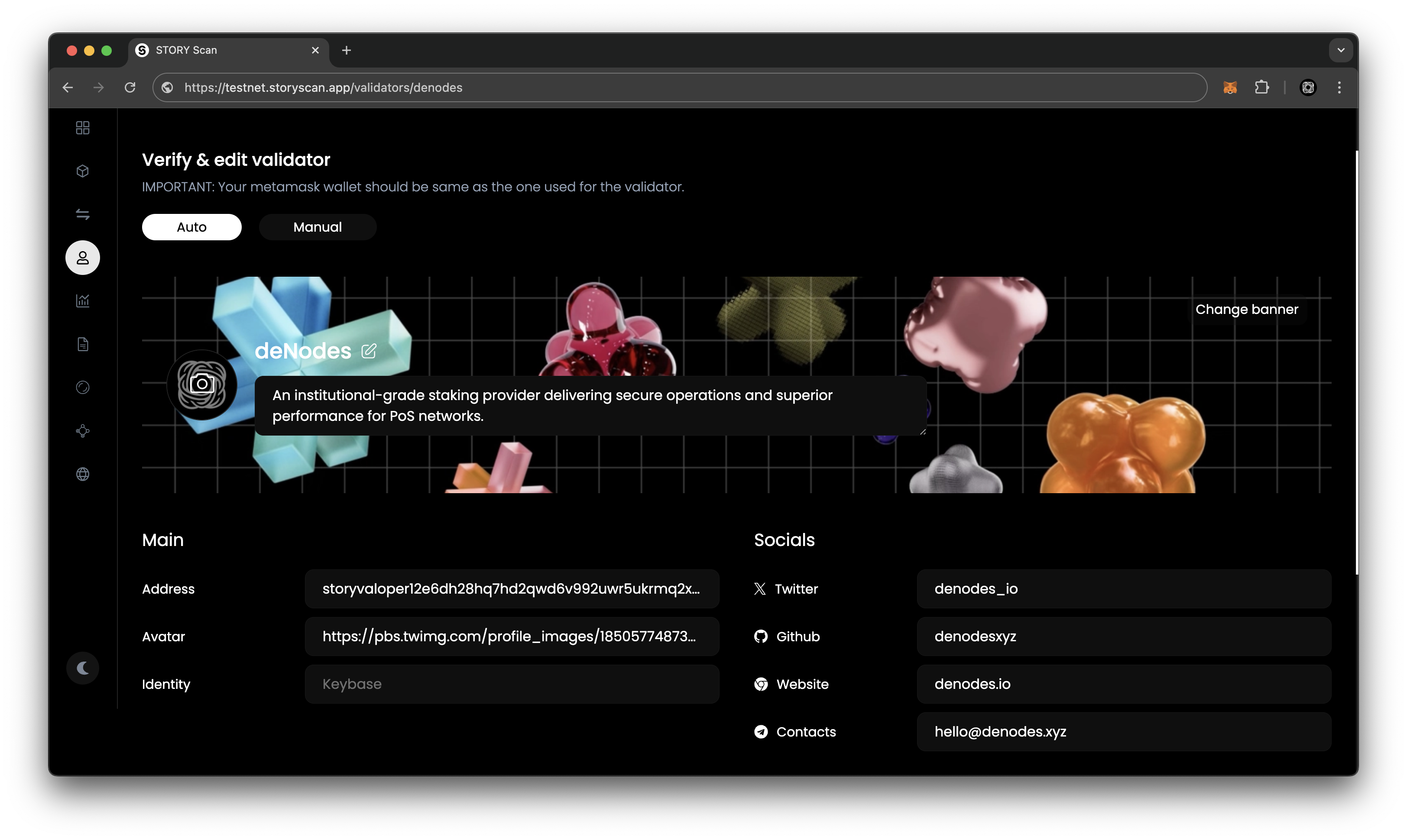Click the Avatar URL input field

(x=512, y=636)
